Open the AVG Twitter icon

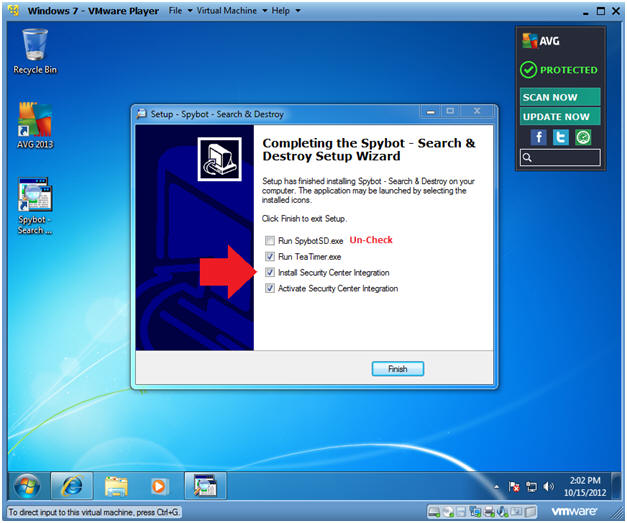pos(561,137)
